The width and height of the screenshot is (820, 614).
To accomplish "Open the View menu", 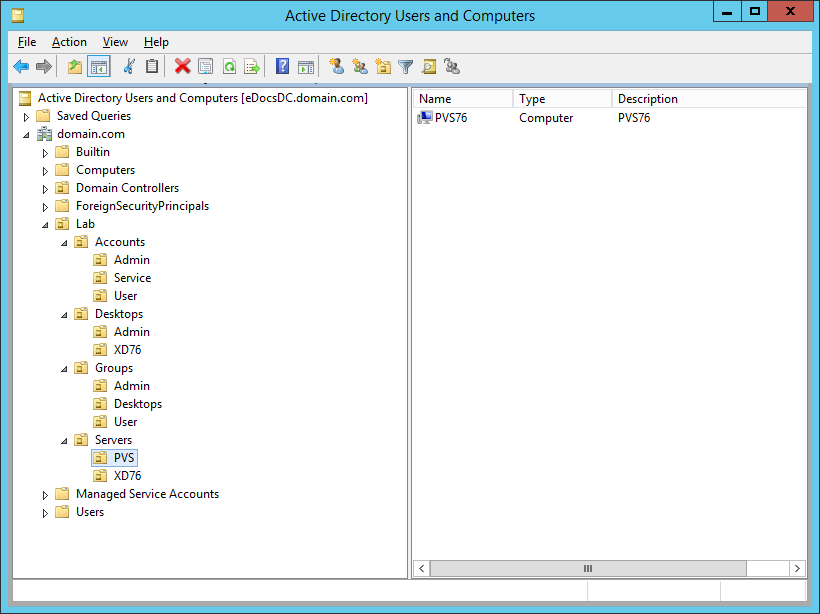I will [115, 42].
